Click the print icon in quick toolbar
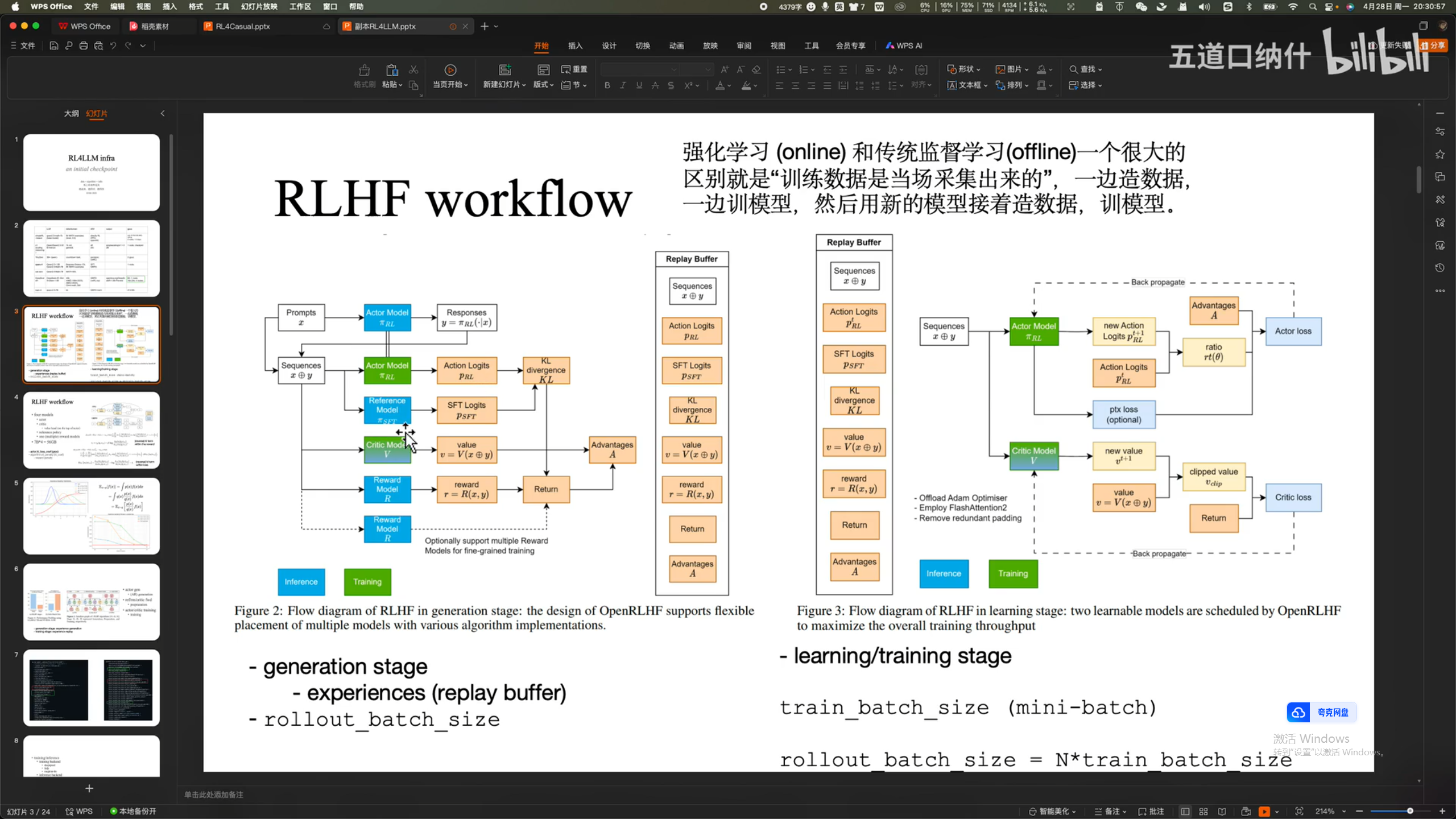The width and height of the screenshot is (1456, 819). point(84,45)
